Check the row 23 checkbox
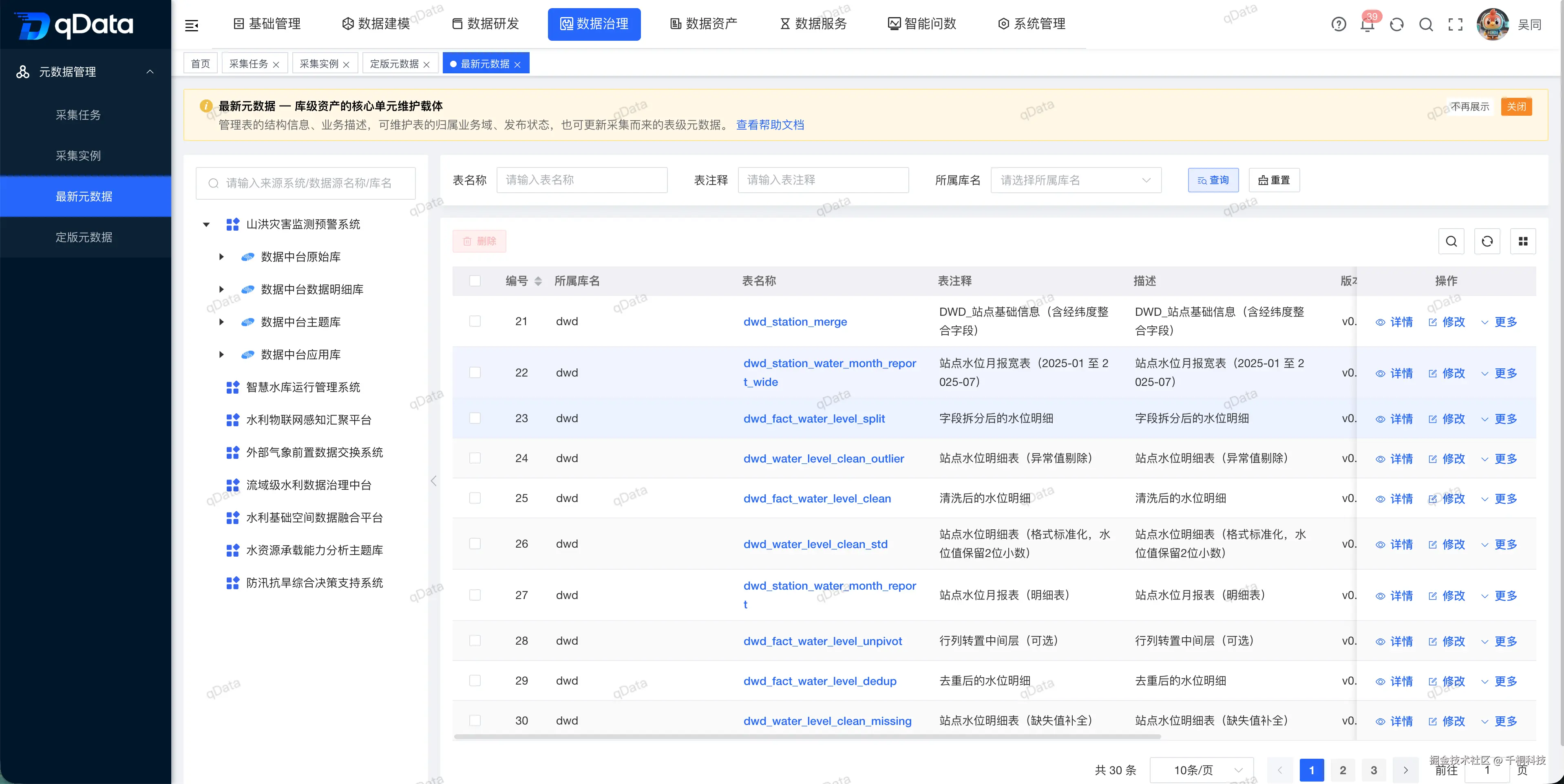1564x784 pixels. tap(475, 418)
